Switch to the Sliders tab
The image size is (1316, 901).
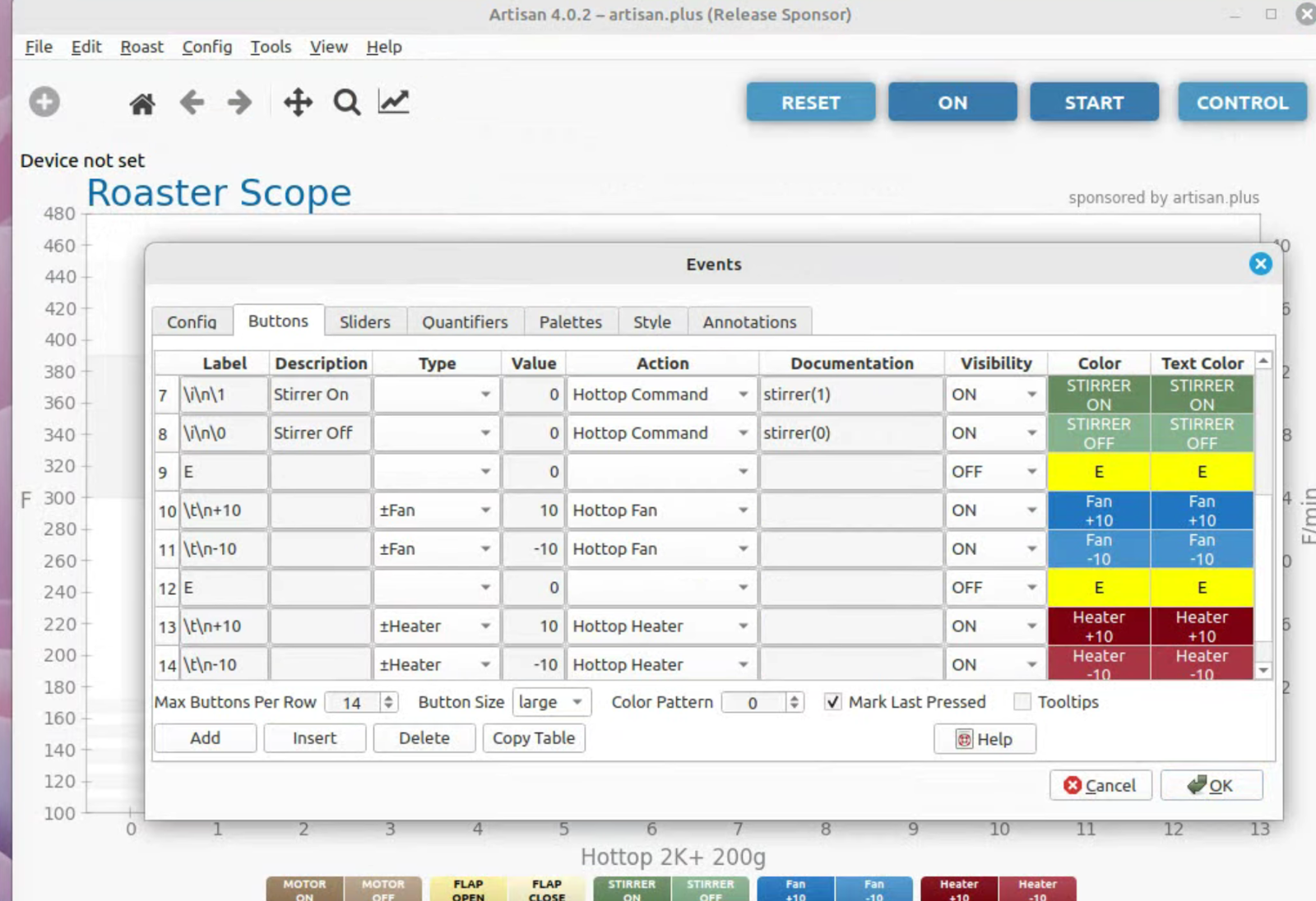pos(364,321)
